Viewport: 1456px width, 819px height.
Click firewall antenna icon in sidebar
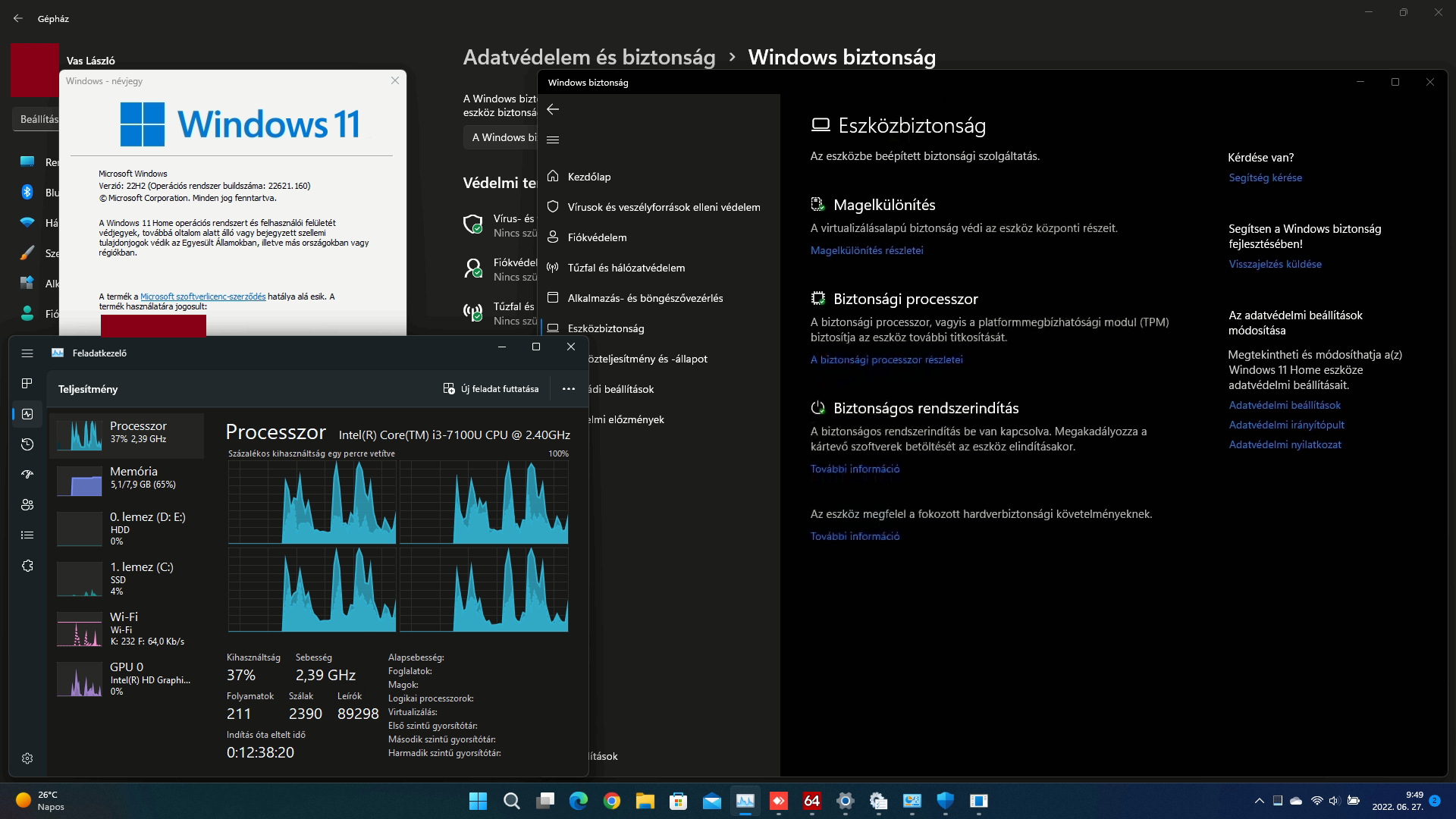point(553,267)
